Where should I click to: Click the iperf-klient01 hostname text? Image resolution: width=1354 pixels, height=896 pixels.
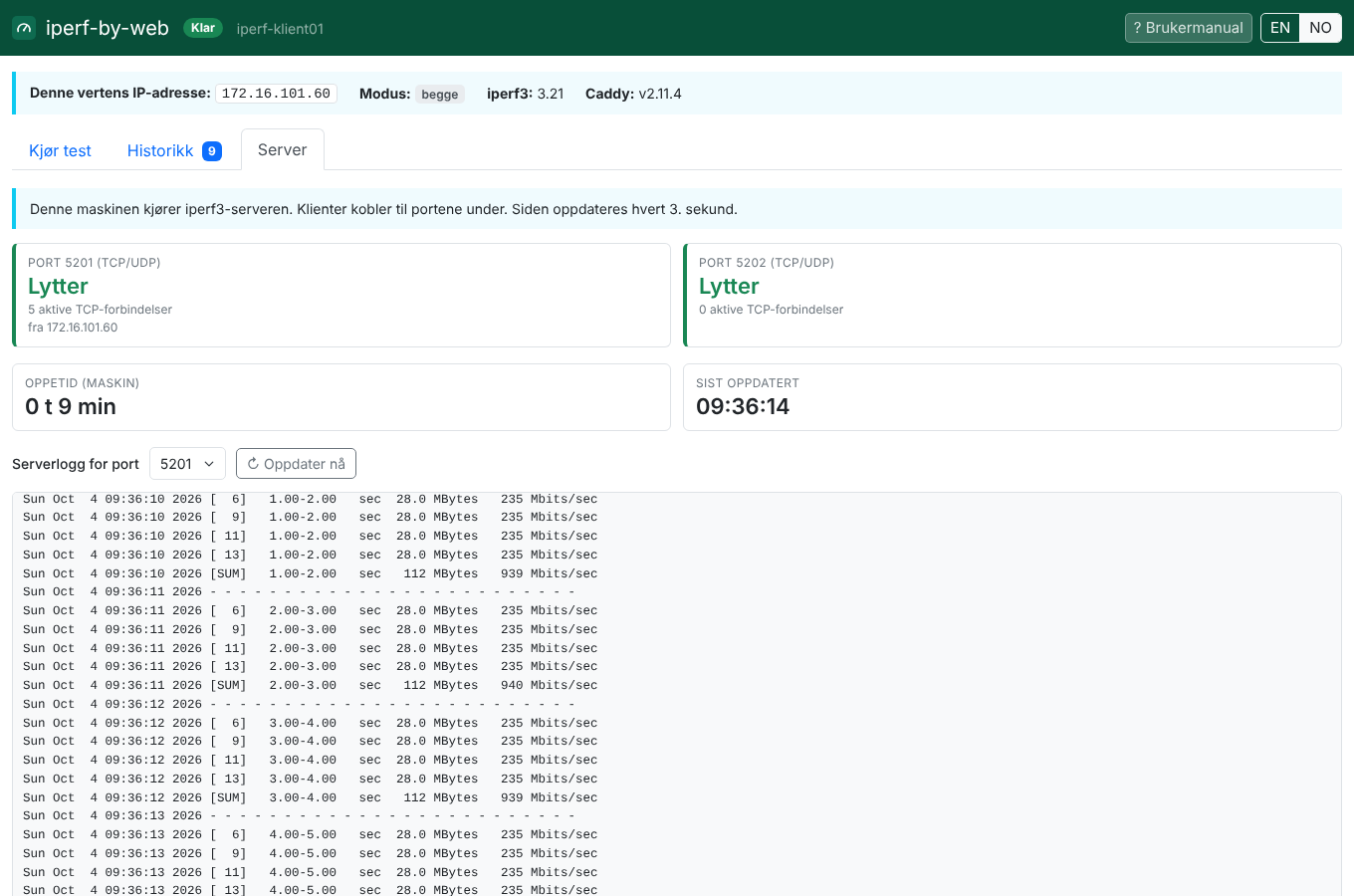click(x=280, y=29)
